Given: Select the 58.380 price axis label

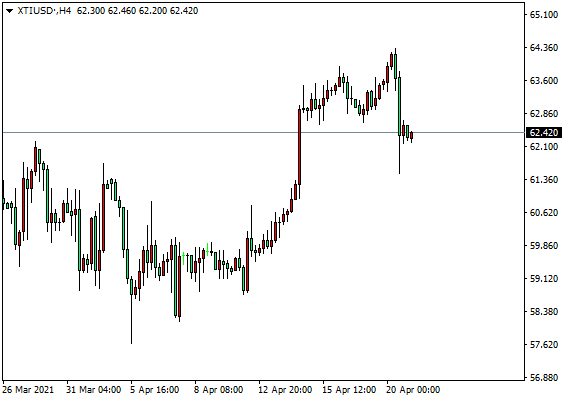Looking at the screenshot, I should point(544,311).
